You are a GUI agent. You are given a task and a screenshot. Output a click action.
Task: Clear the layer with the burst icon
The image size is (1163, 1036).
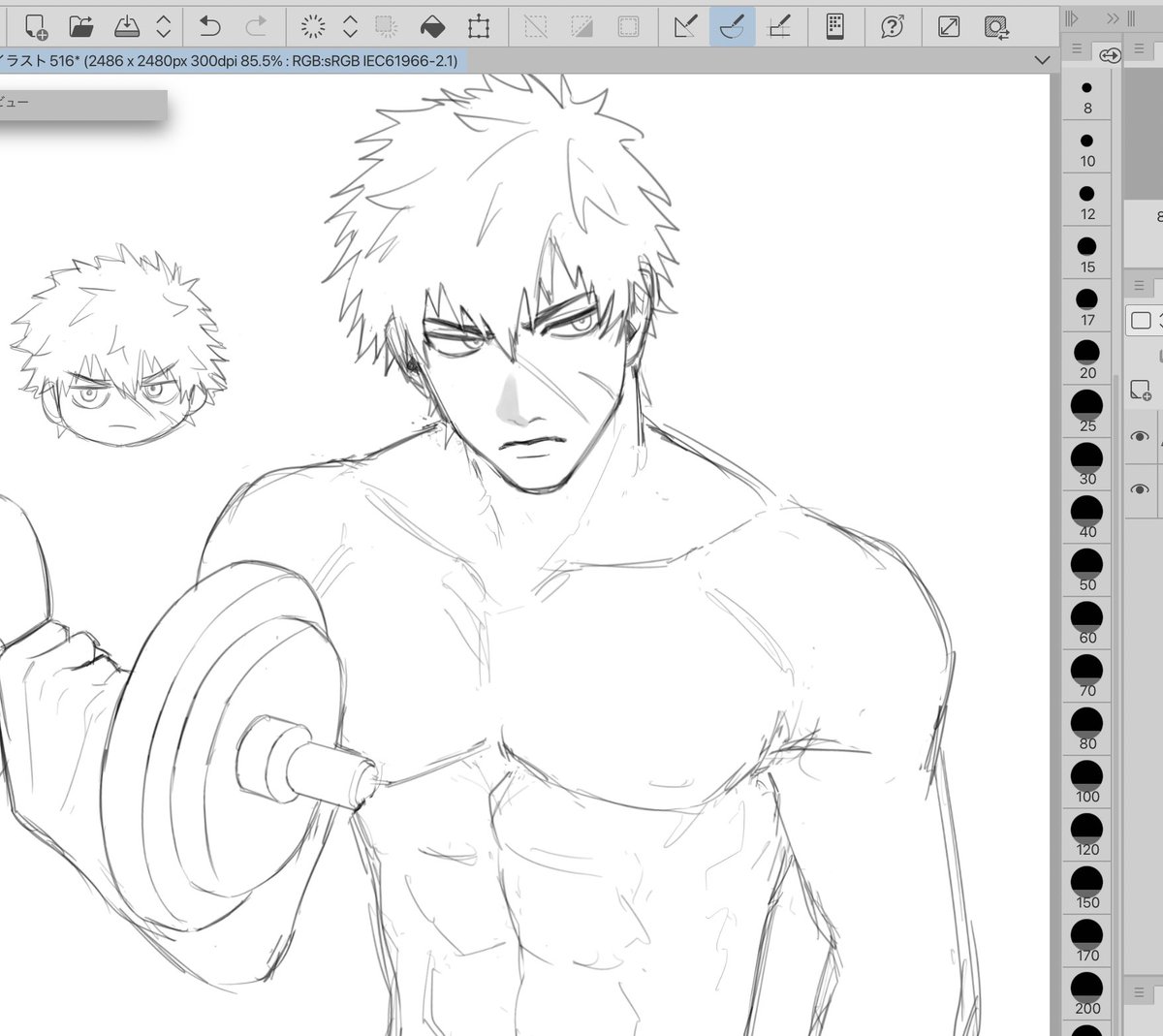(x=313, y=26)
